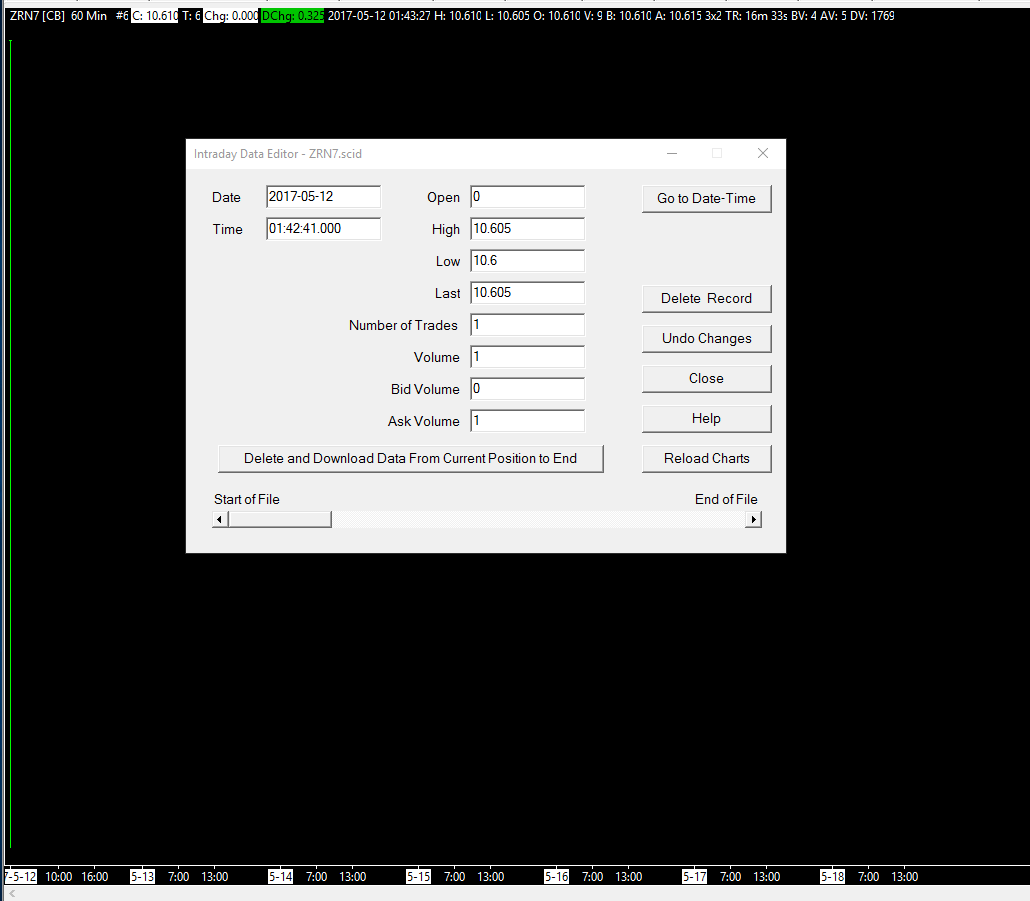Edit the Bid Volume field
The width and height of the screenshot is (1030, 901).
coord(527,389)
